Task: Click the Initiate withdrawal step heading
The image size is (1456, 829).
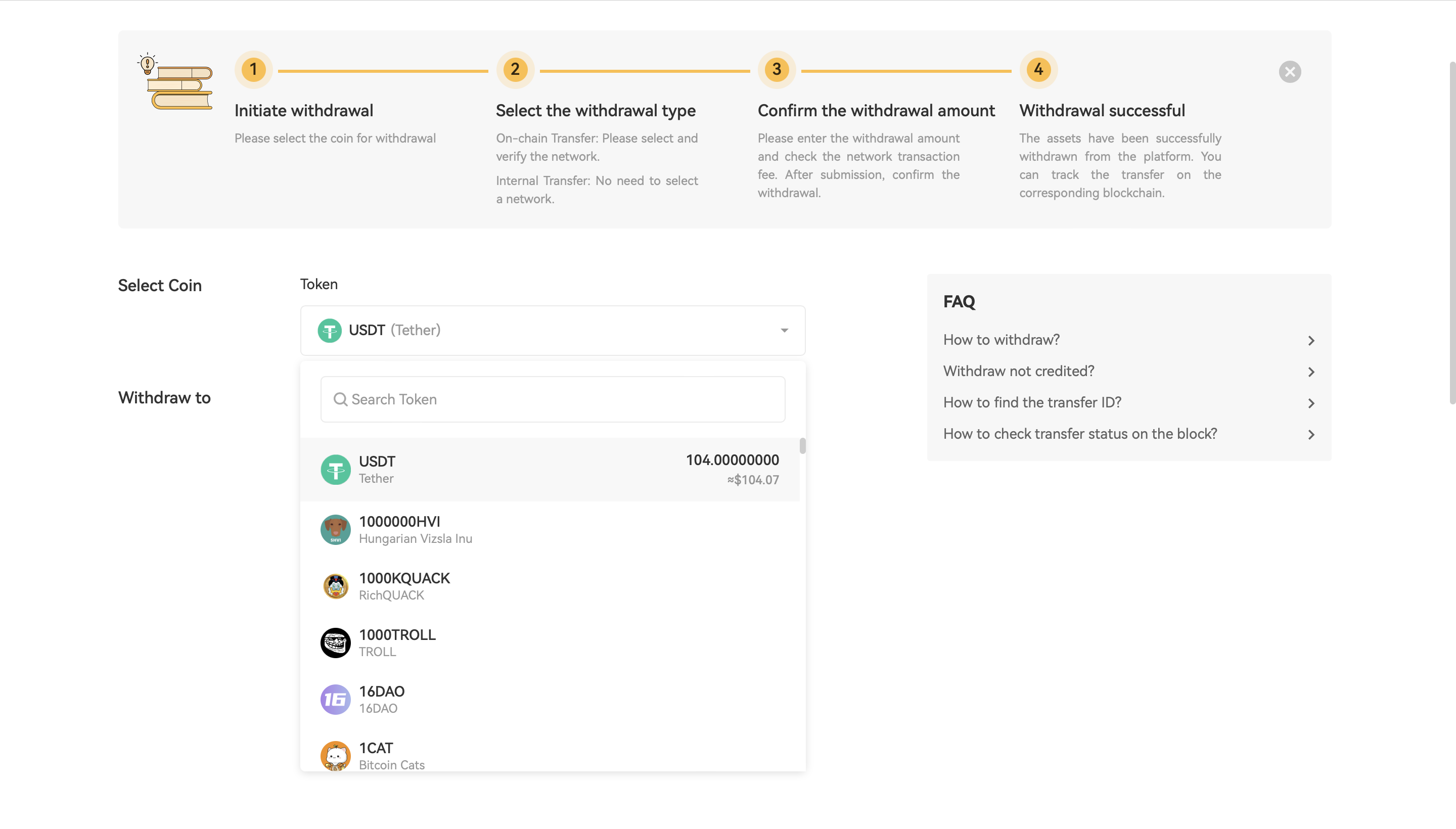Action: coord(303,111)
